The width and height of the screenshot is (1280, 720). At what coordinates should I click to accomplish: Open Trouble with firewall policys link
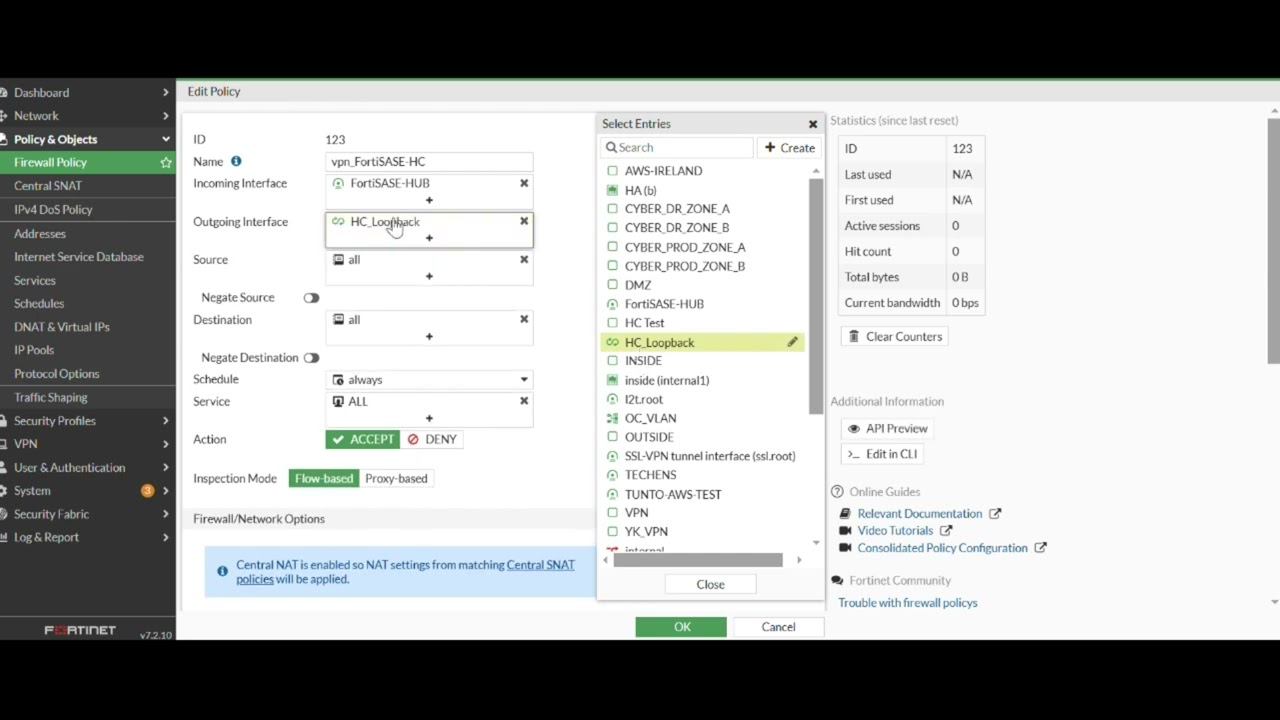click(x=908, y=603)
